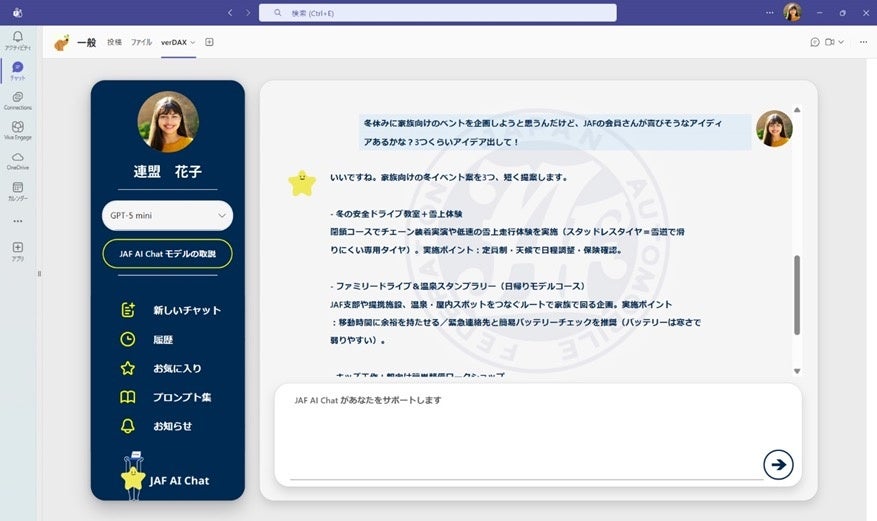
Task: Click sidebar collapse handle
Action: pyautogui.click(x=39, y=274)
